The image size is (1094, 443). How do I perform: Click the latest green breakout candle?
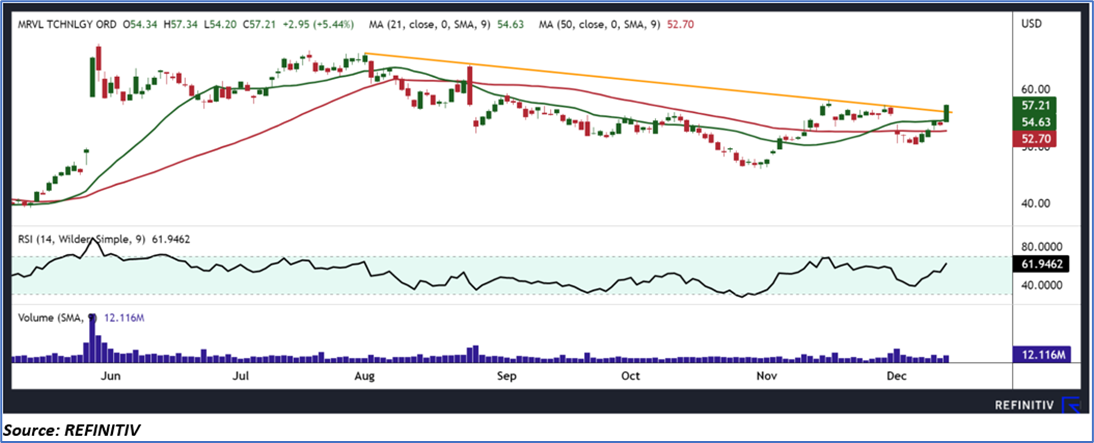(x=946, y=113)
